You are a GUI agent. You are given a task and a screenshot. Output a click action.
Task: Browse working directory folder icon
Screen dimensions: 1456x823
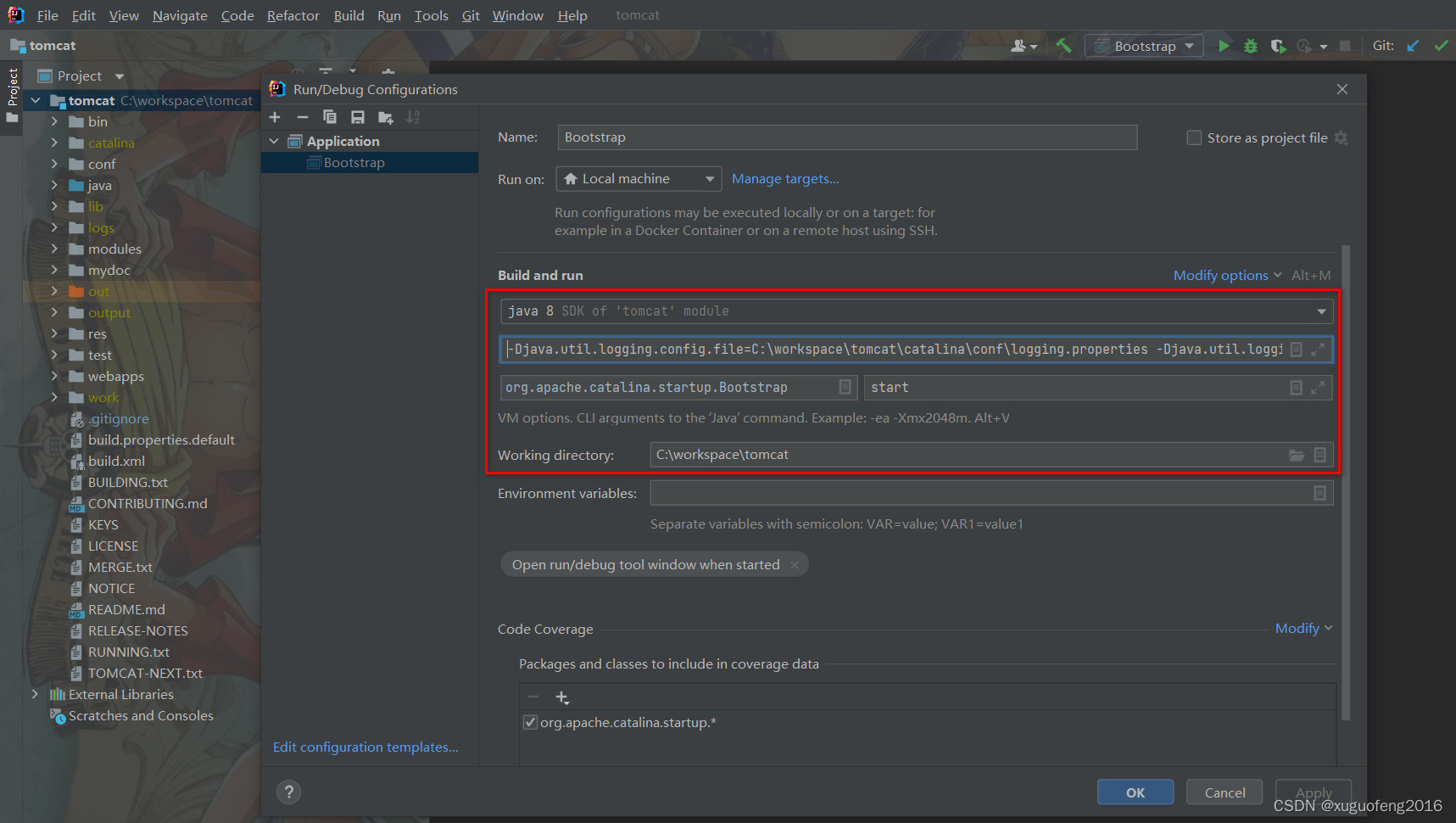pyautogui.click(x=1297, y=455)
